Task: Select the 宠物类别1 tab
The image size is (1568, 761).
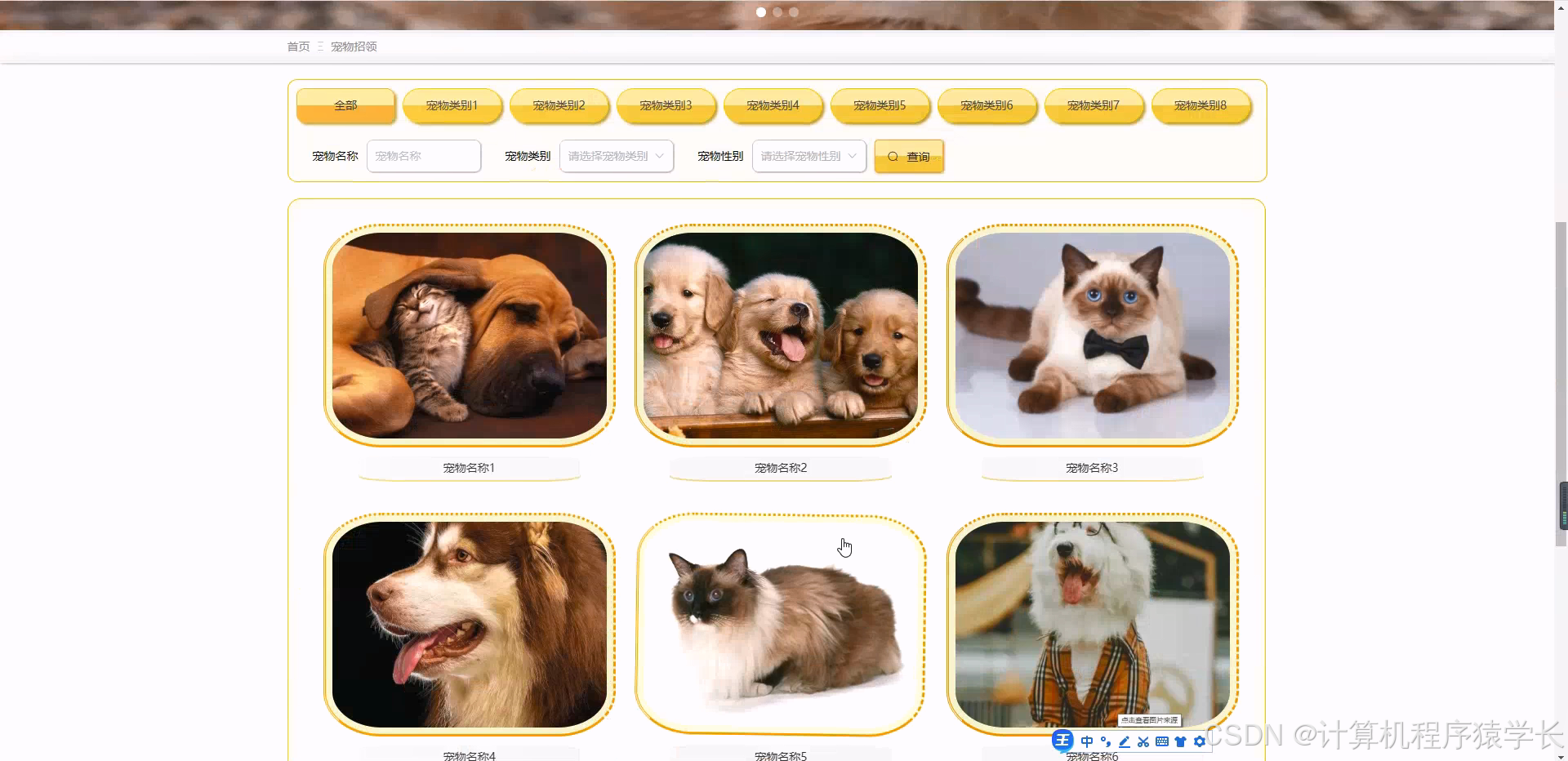Action: (452, 105)
